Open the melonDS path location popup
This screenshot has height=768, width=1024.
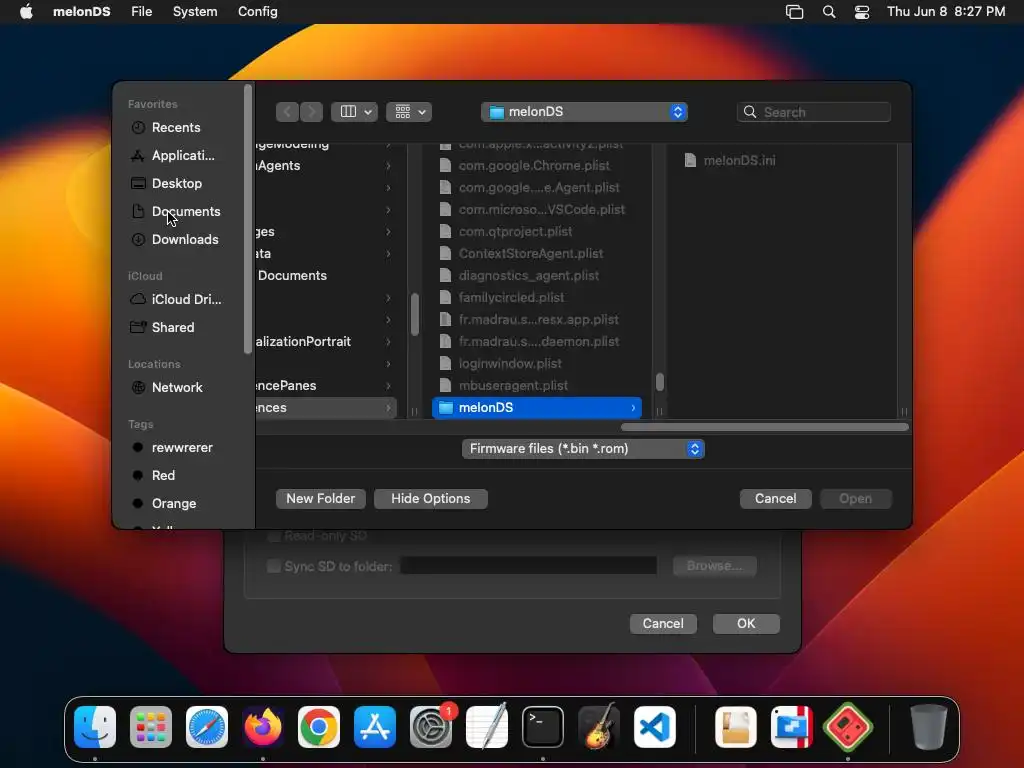click(x=584, y=112)
